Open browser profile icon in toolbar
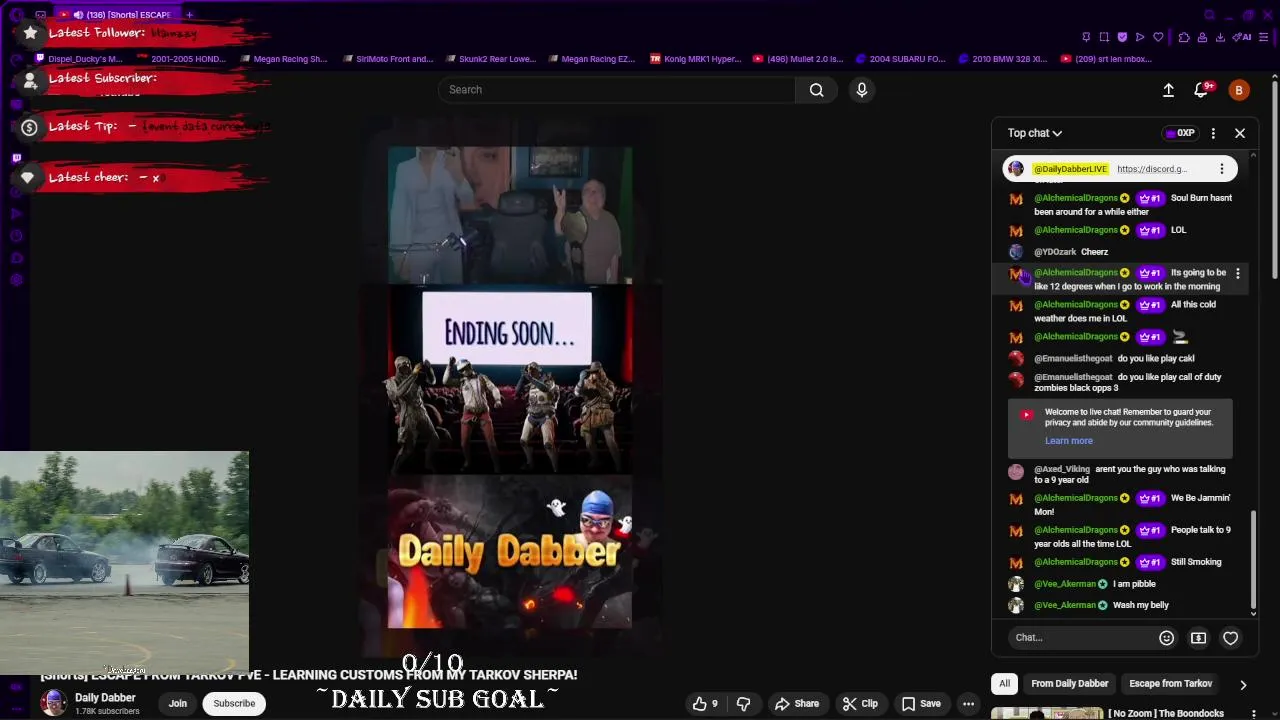 pos(1202,38)
